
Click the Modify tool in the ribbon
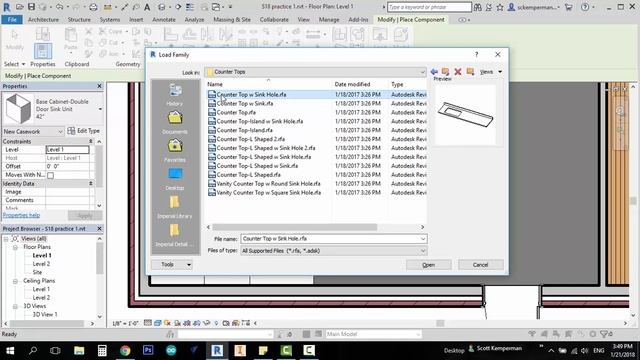[x=15, y=40]
